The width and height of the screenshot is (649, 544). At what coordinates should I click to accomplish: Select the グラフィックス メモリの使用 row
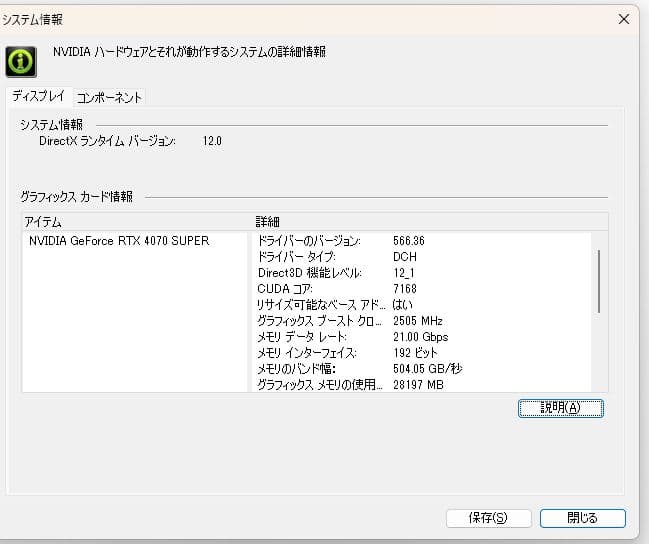421,385
